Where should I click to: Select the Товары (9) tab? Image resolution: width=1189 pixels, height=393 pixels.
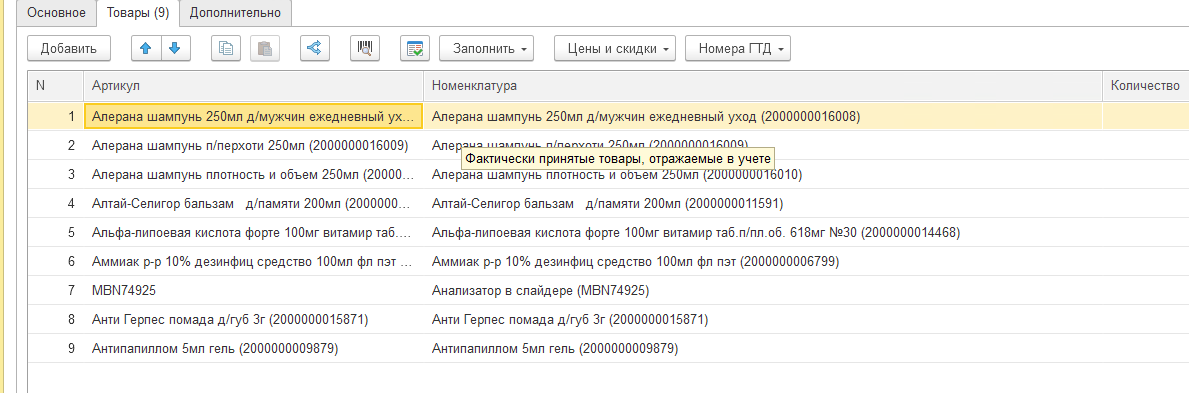tap(138, 12)
